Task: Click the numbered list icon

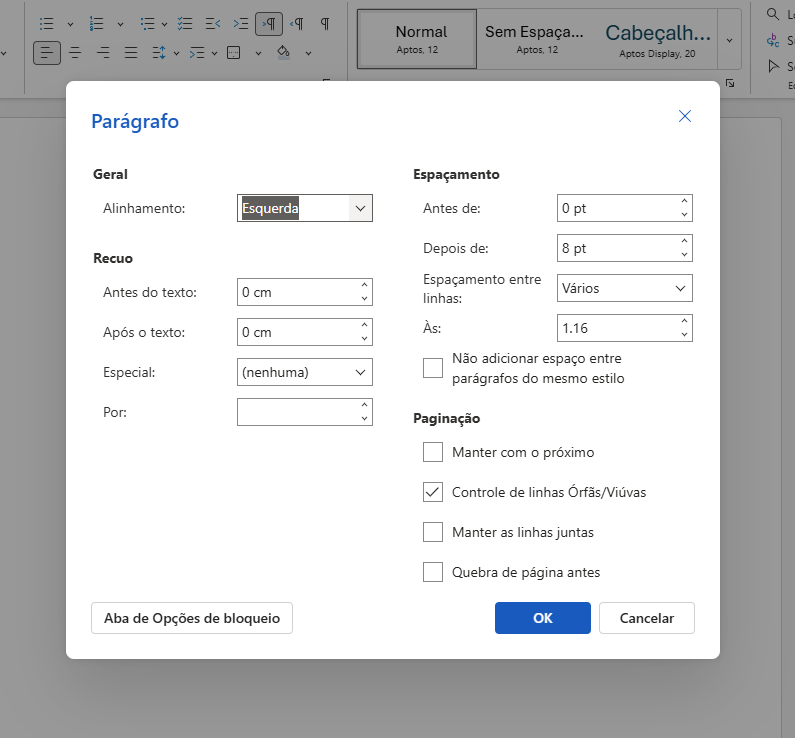Action: (x=97, y=23)
